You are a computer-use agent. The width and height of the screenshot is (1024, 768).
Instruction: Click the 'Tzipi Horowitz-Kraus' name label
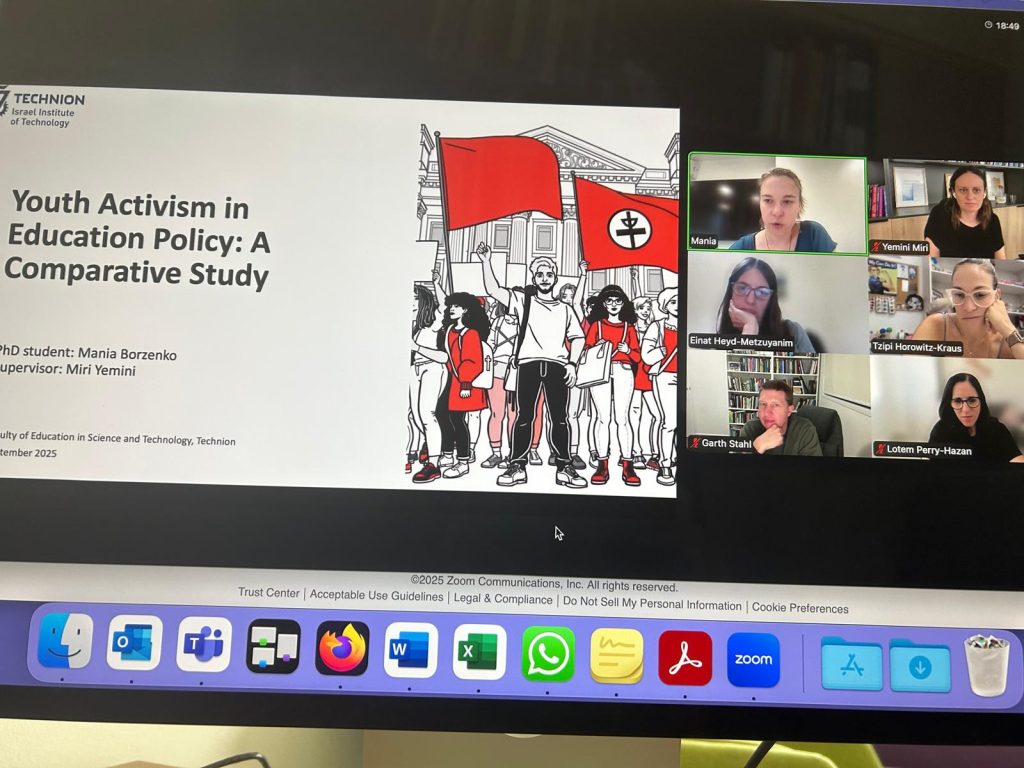tap(917, 347)
